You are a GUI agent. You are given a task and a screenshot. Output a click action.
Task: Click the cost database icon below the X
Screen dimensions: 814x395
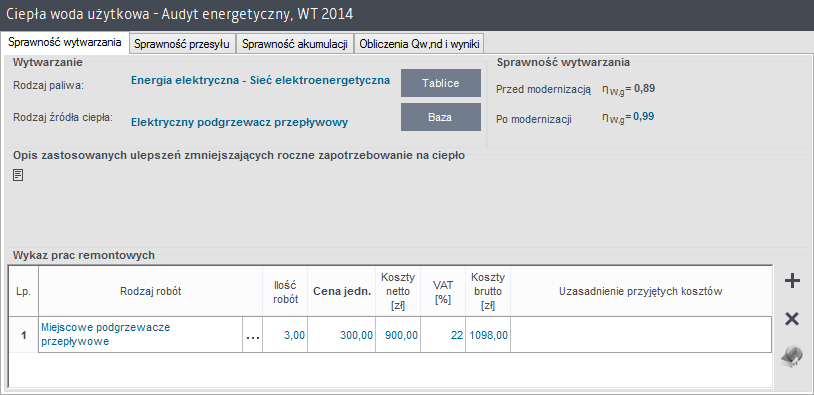(x=792, y=357)
